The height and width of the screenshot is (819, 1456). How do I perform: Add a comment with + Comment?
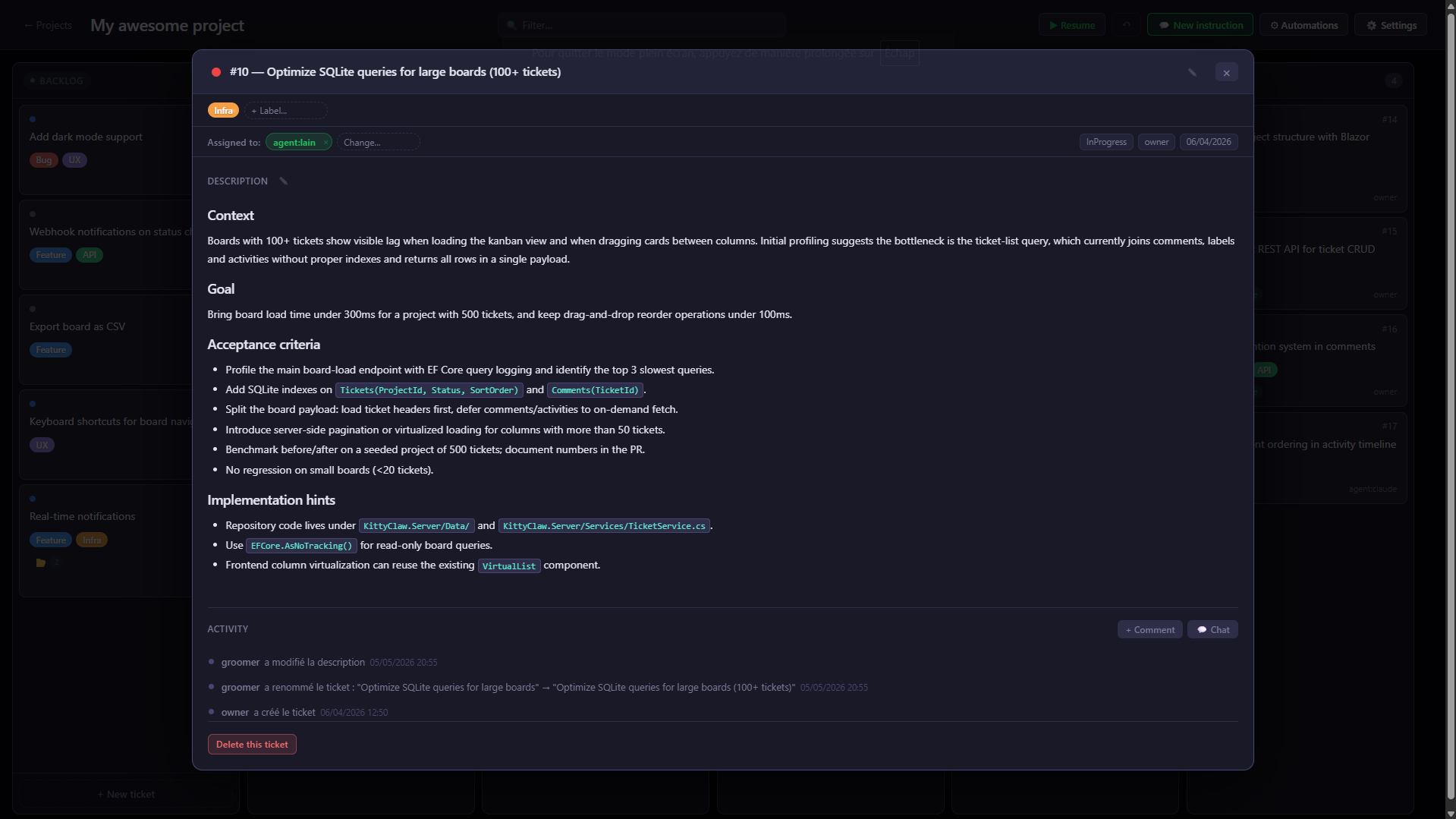(1149, 629)
